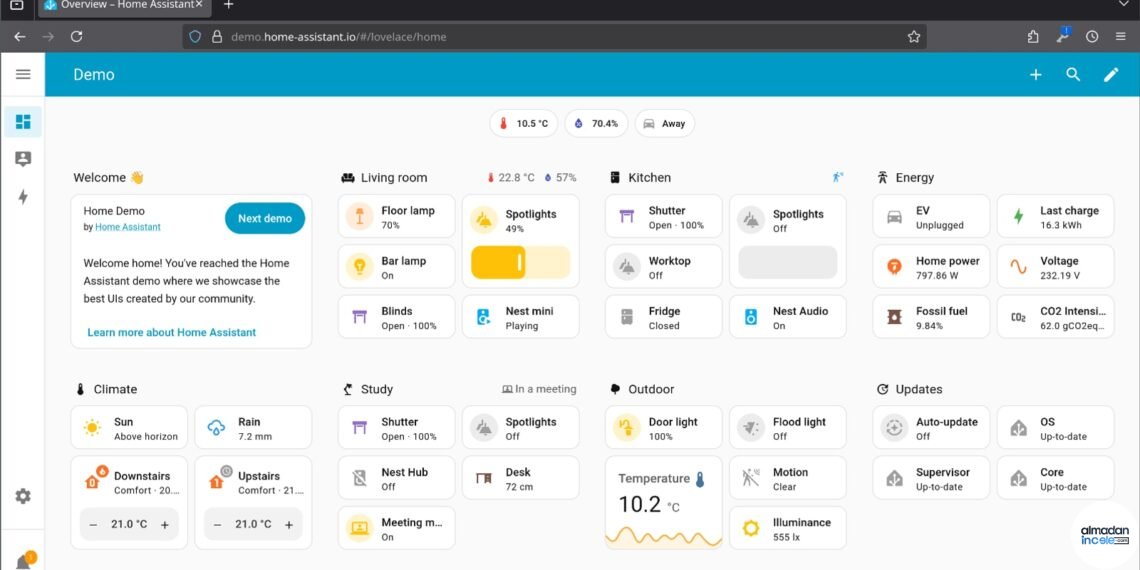
Task: Click the pencil edit dashboard icon
Action: (1111, 74)
